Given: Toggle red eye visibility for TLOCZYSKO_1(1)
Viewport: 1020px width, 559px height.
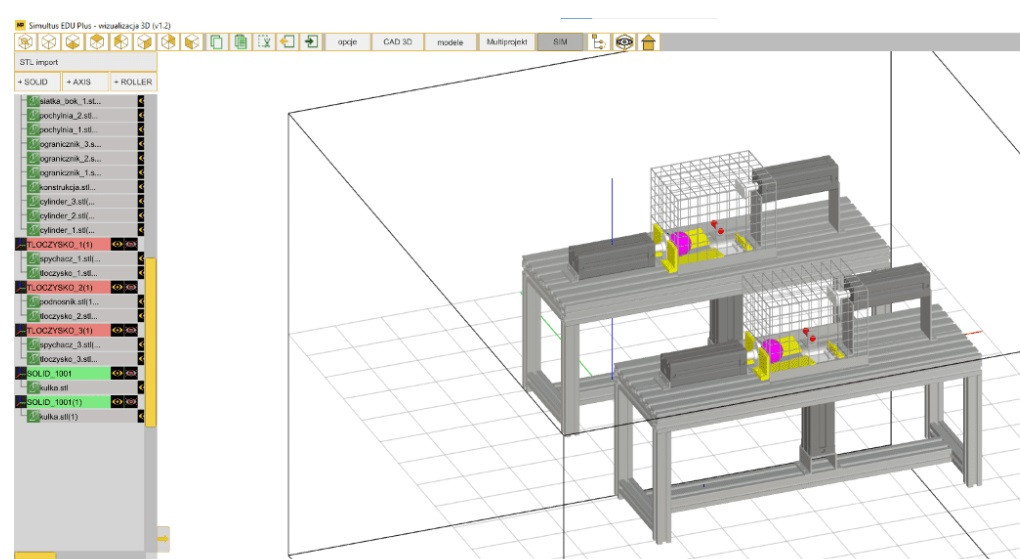Looking at the screenshot, I should (131, 245).
